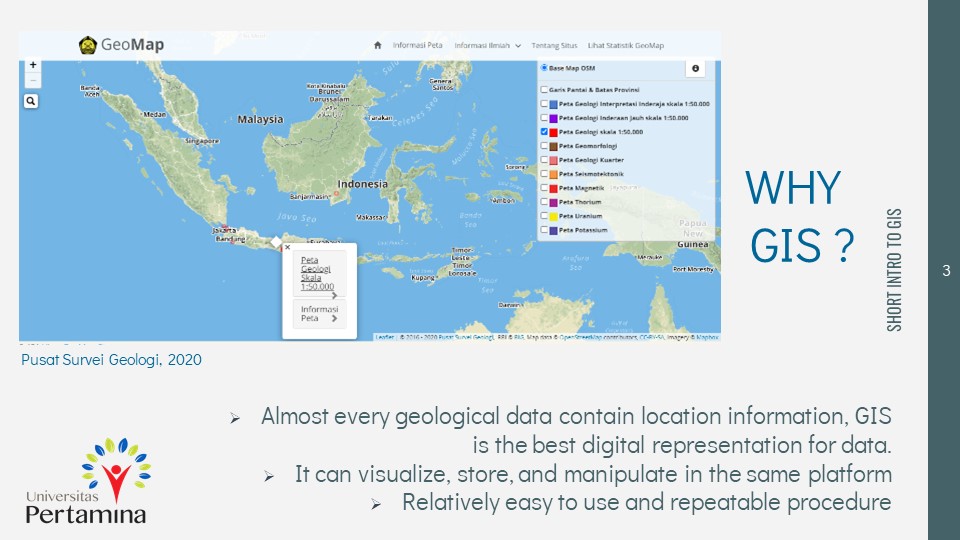
Task: Click brown swatch beside Peta Geomorfologi
Action: pyautogui.click(x=553, y=146)
